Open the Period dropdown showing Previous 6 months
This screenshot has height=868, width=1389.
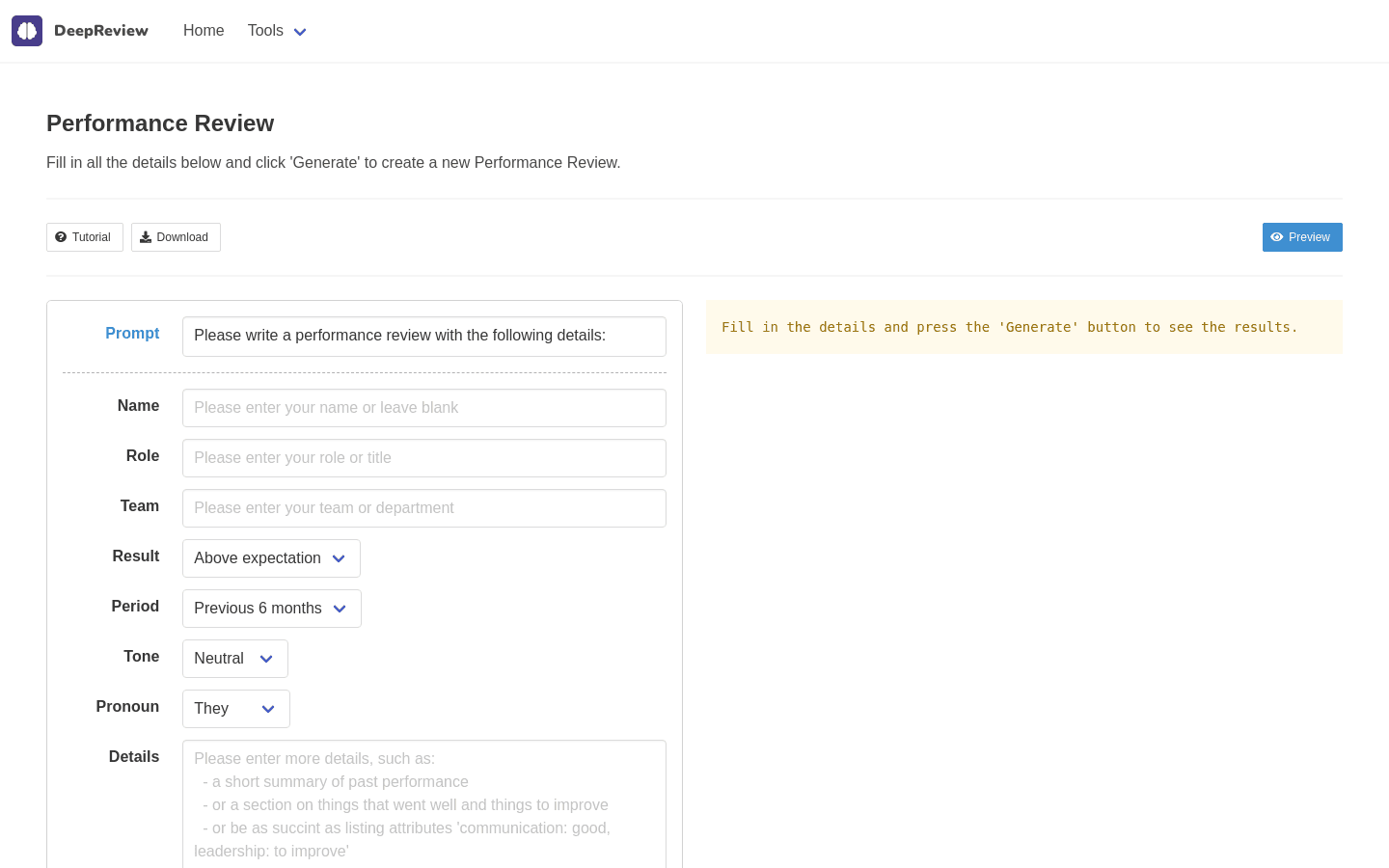271,608
